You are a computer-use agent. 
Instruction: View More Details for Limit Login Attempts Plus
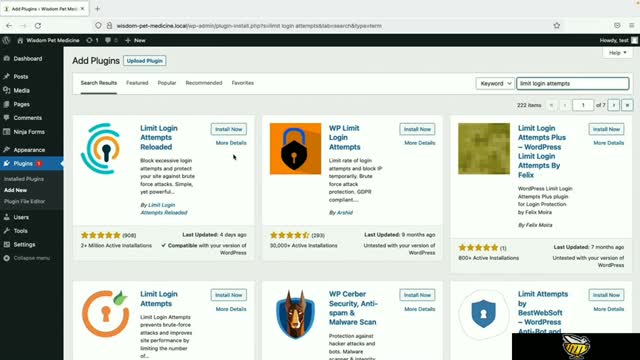click(609, 143)
